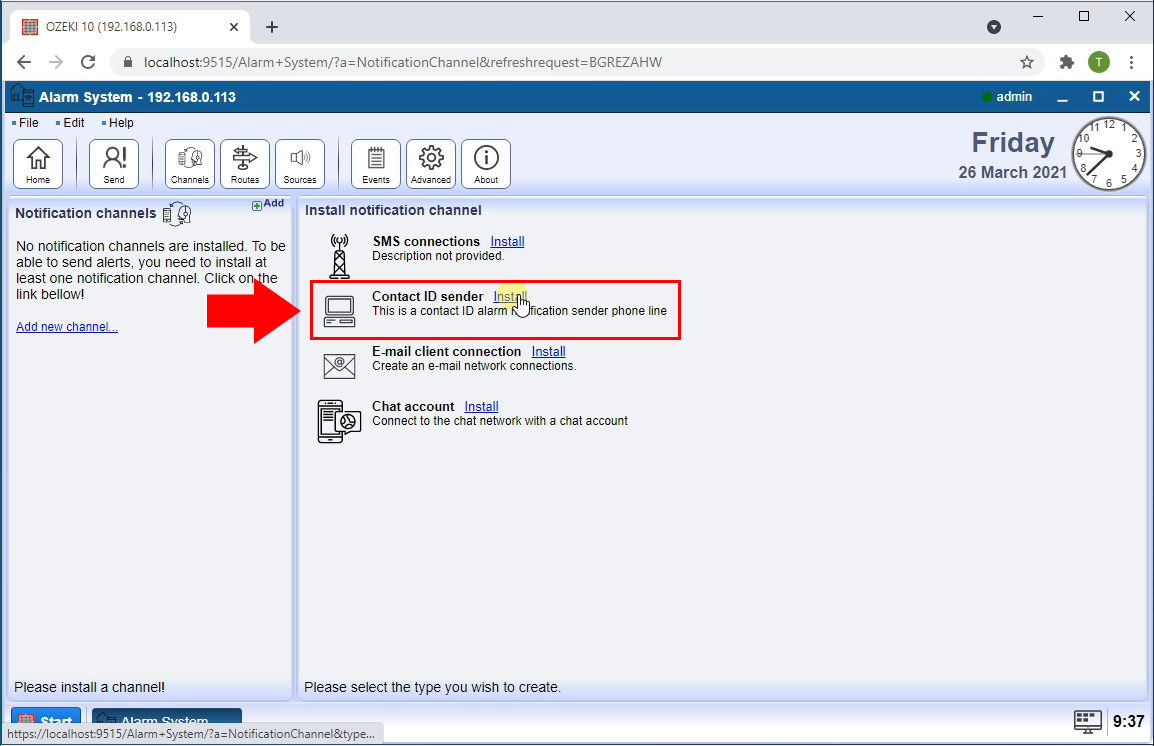Install the Contact ID sender channel
The height and width of the screenshot is (746, 1154).
coord(510,297)
